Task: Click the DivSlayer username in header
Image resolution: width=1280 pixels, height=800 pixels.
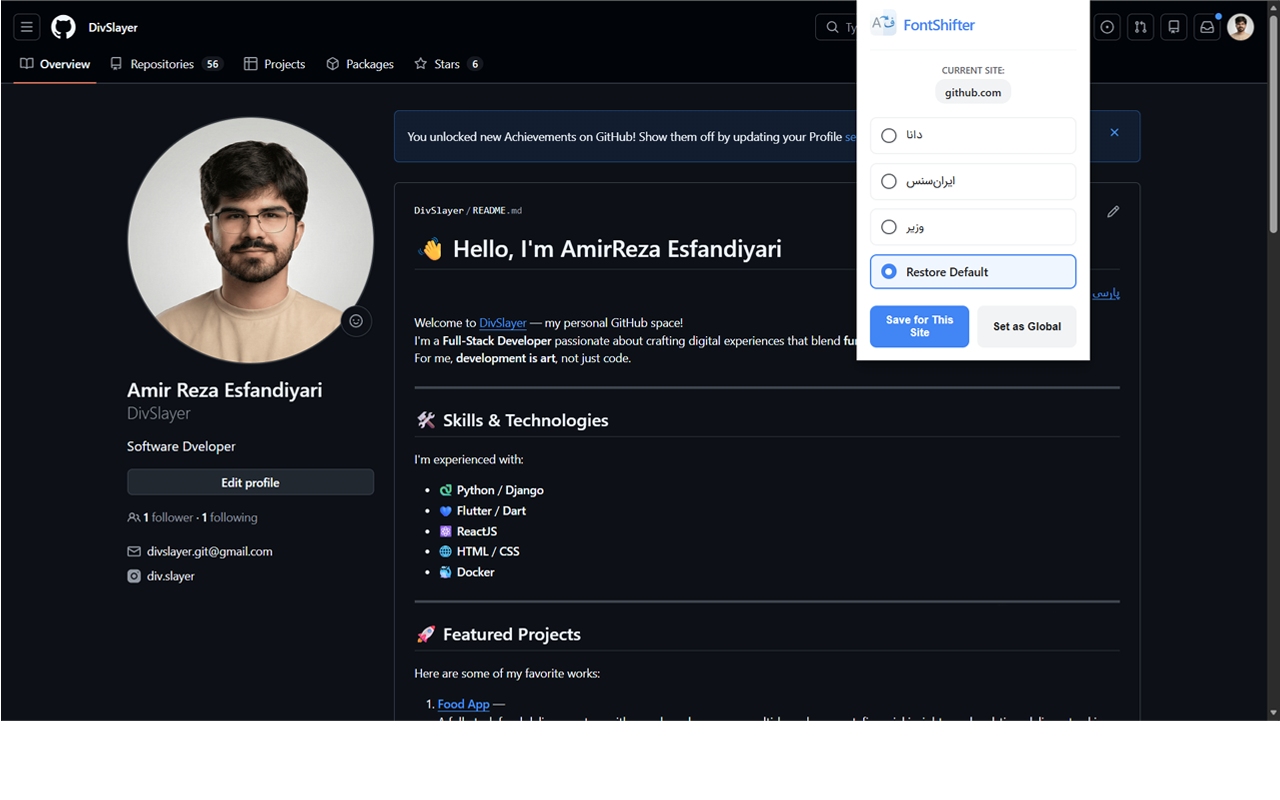Action: click(x=113, y=27)
